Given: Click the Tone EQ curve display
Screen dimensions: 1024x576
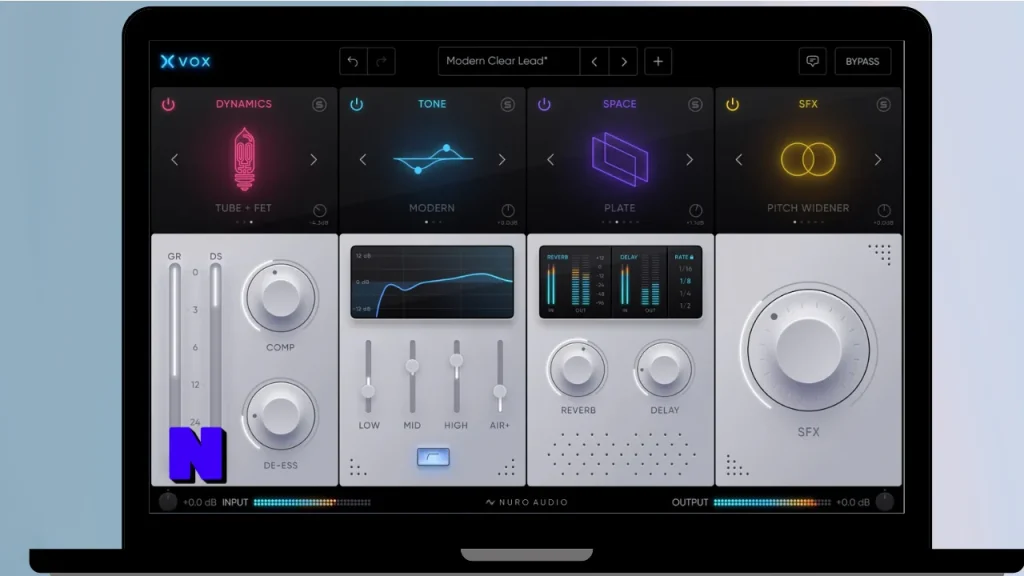Looking at the screenshot, I should (432, 282).
